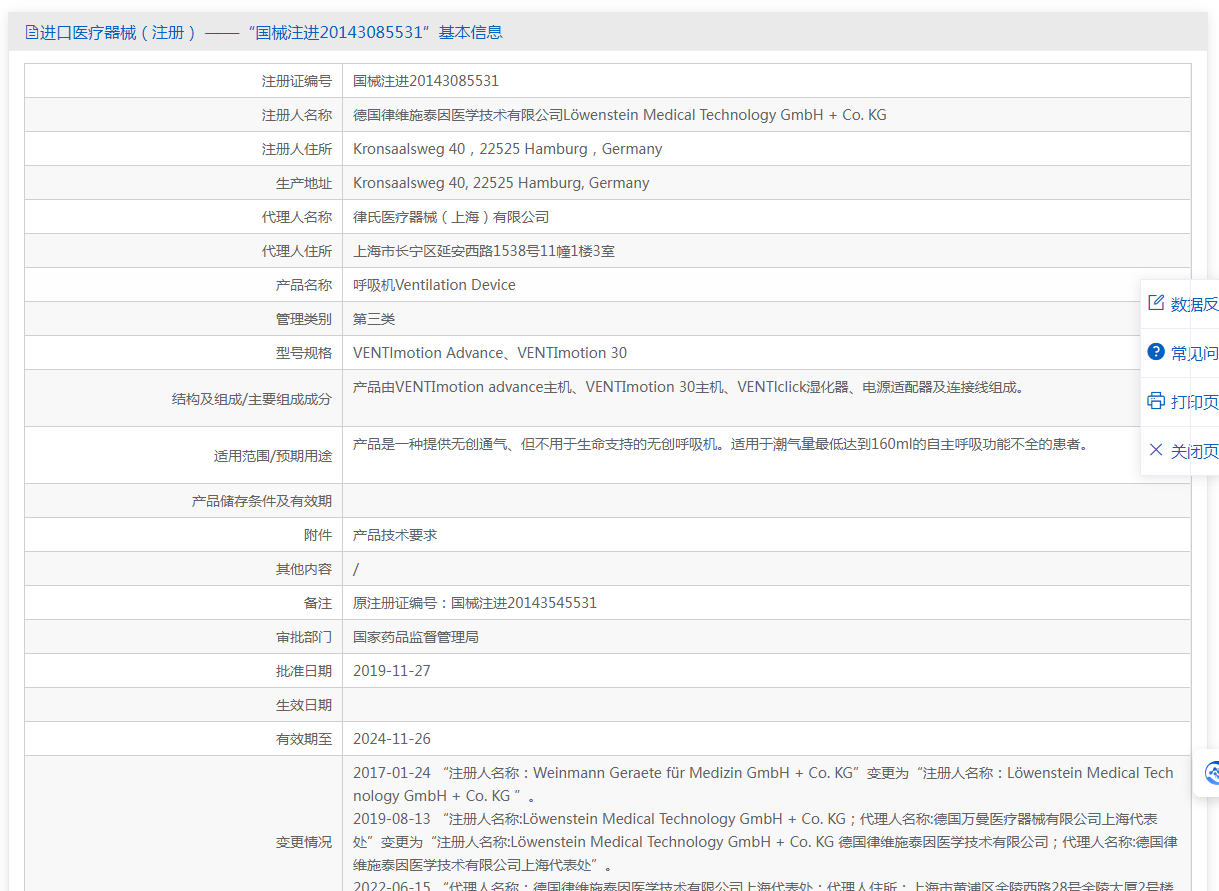Select the category value 第三类

pos(374,319)
